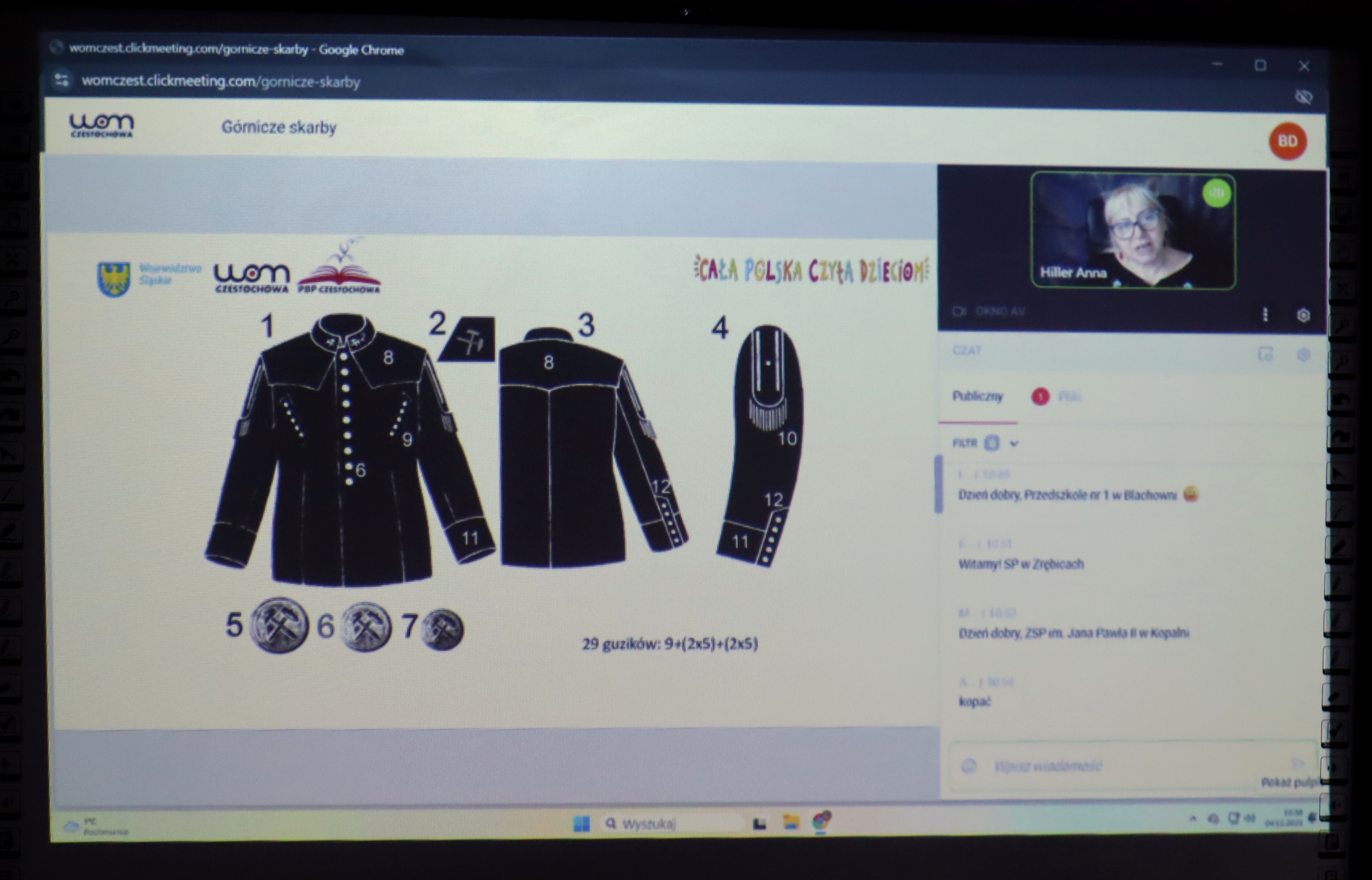Open emoji picker in message box
Image resolution: width=1372 pixels, height=880 pixels.
(969, 767)
